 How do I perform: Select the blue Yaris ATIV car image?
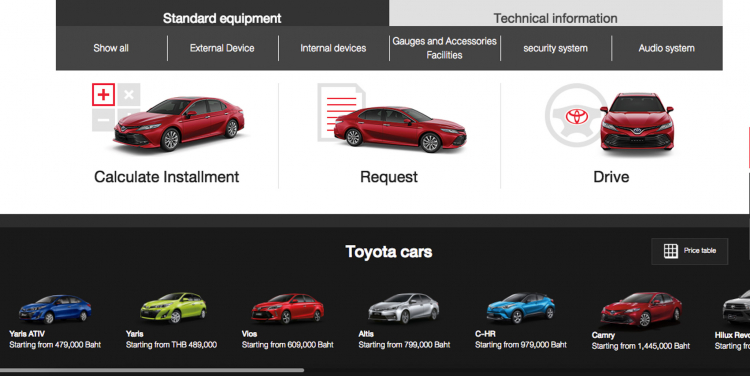coord(55,309)
